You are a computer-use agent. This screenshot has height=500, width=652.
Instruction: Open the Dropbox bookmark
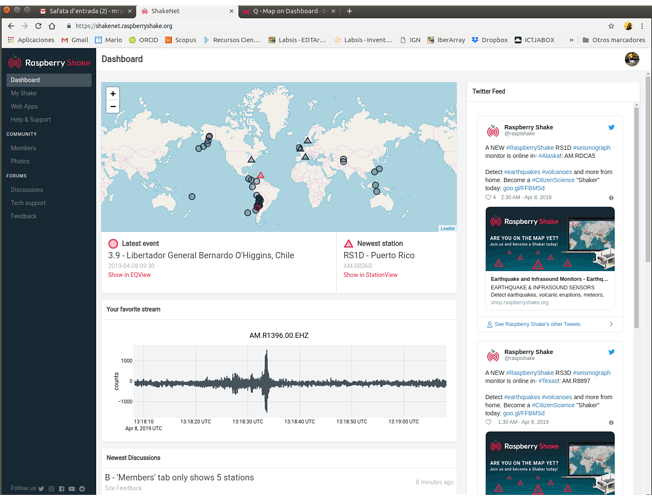coord(489,40)
